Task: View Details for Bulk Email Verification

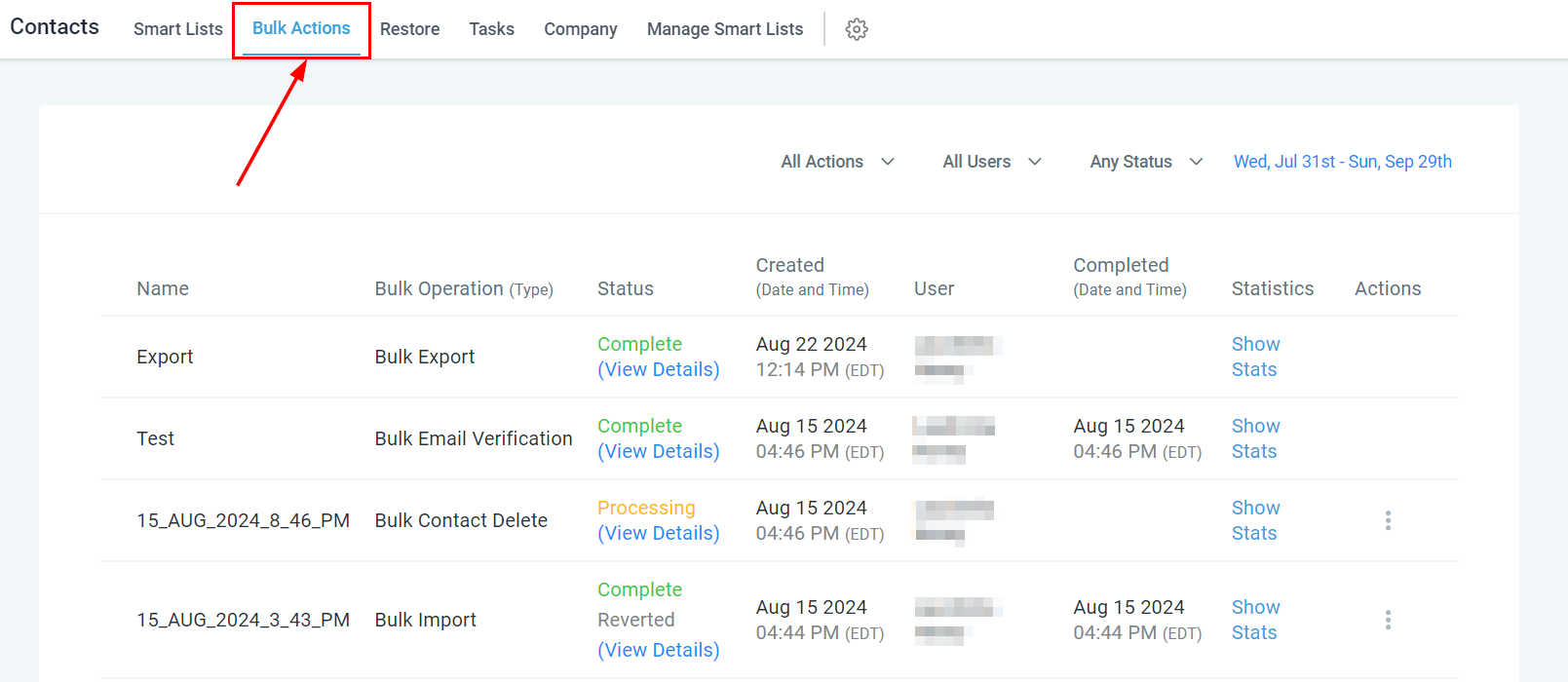Action: point(659,451)
